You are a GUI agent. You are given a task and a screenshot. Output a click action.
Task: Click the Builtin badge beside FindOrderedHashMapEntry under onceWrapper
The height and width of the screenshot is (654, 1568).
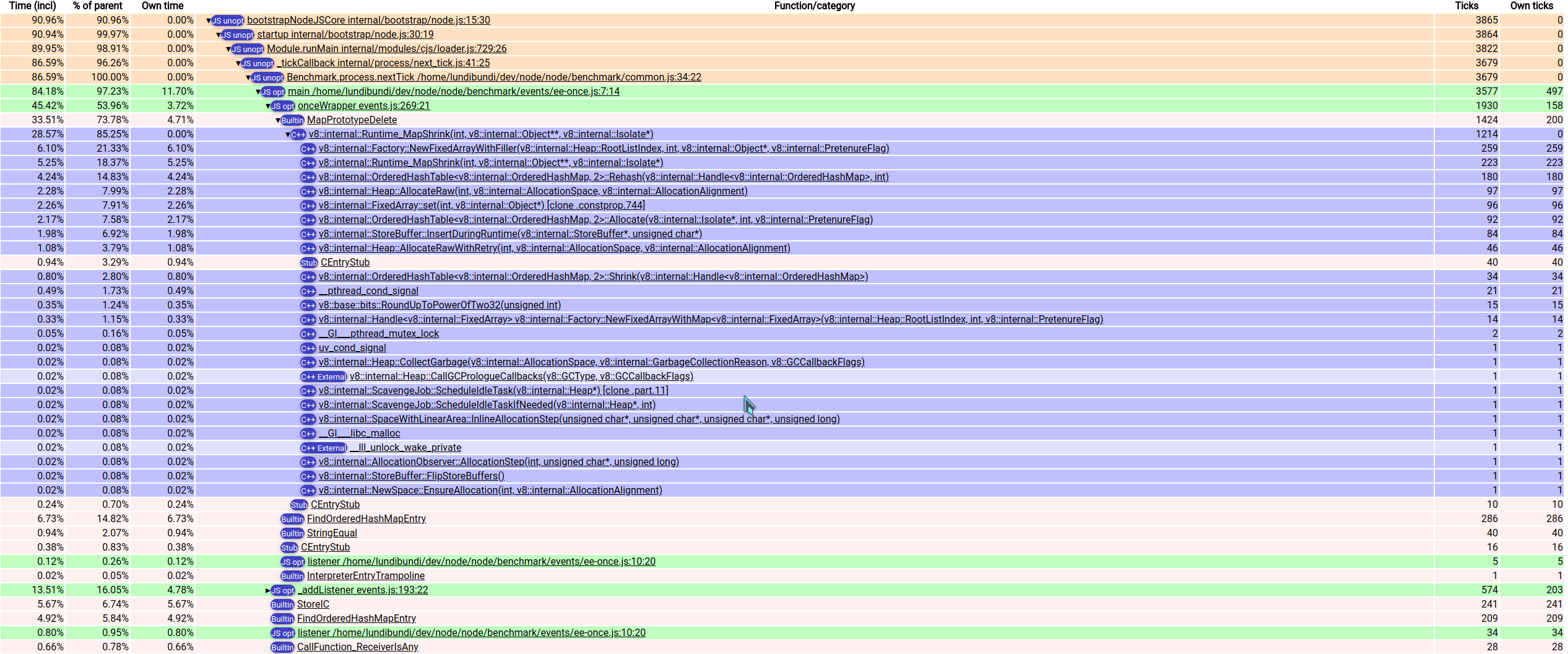[x=292, y=519]
